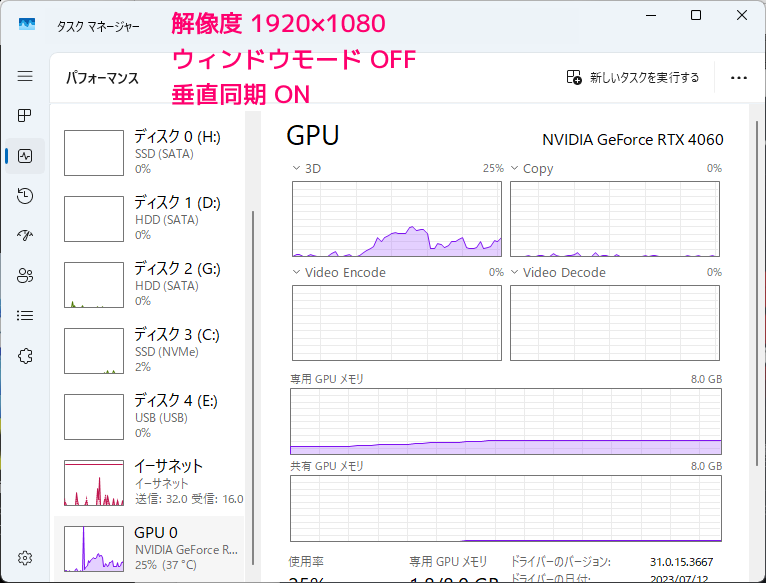766x583 pixels.
Task: Open the App history page icon
Action: pos(25,196)
